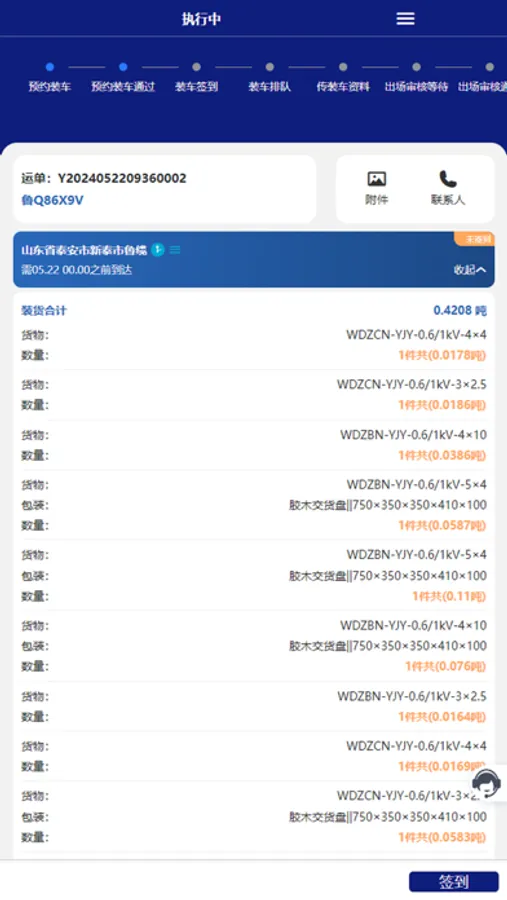Select the 出场审核等待 step dot
Screen dimensions: 507x900
[x=416, y=67]
